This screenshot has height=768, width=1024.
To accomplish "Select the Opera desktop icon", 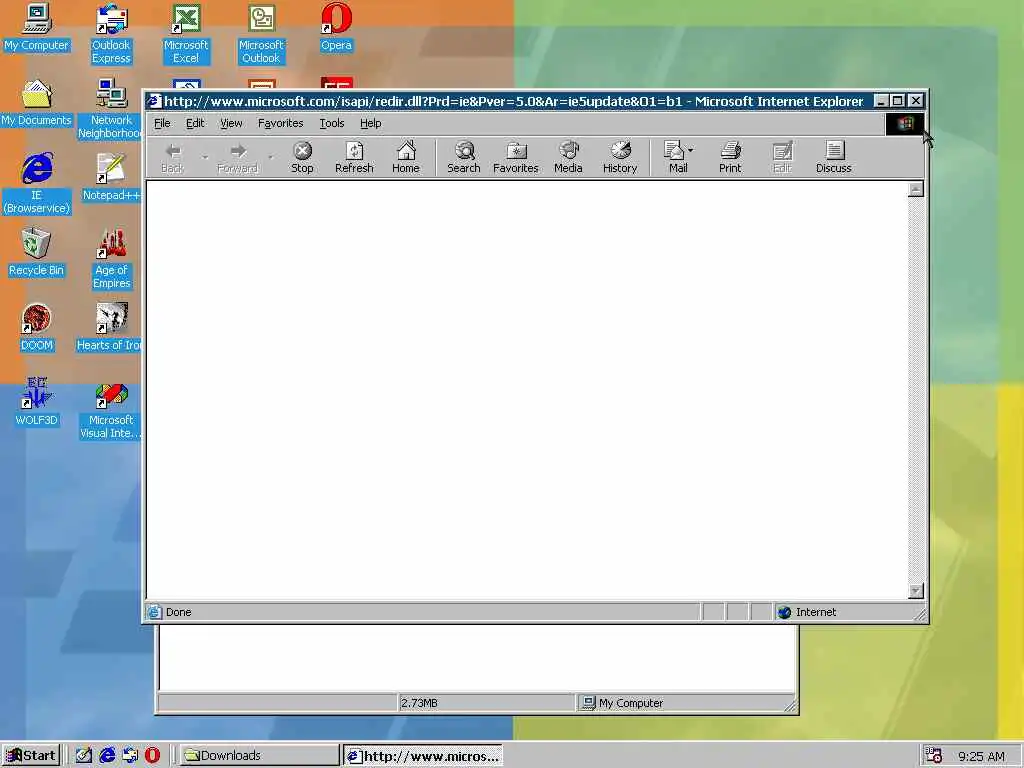I will pyautogui.click(x=336, y=28).
